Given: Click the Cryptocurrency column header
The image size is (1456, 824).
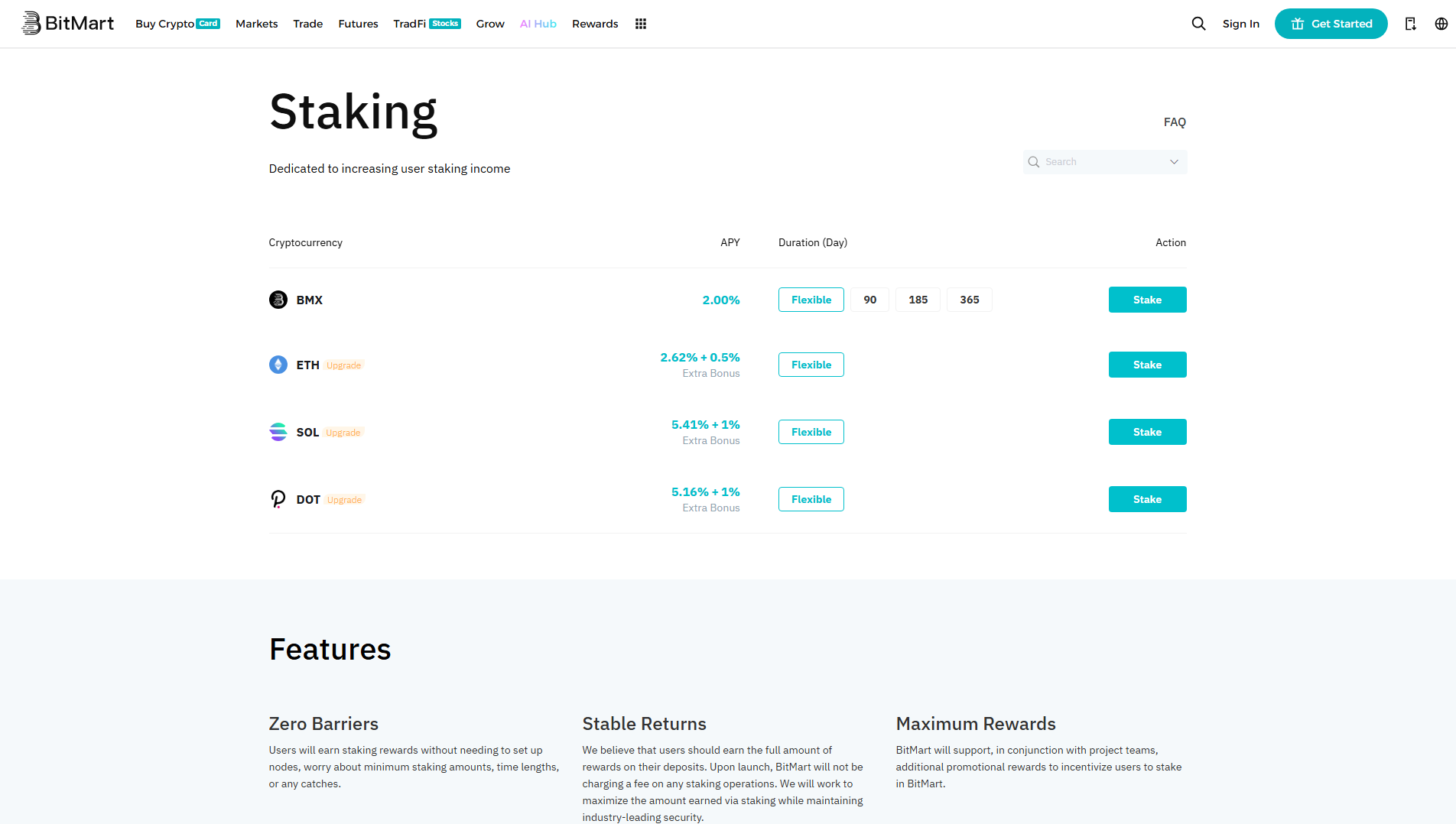Looking at the screenshot, I should 305,242.
